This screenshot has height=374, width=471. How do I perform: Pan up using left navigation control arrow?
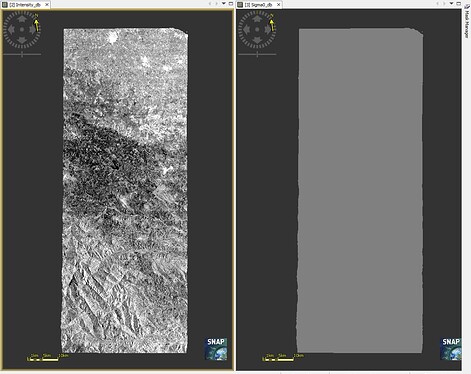coord(22,19)
